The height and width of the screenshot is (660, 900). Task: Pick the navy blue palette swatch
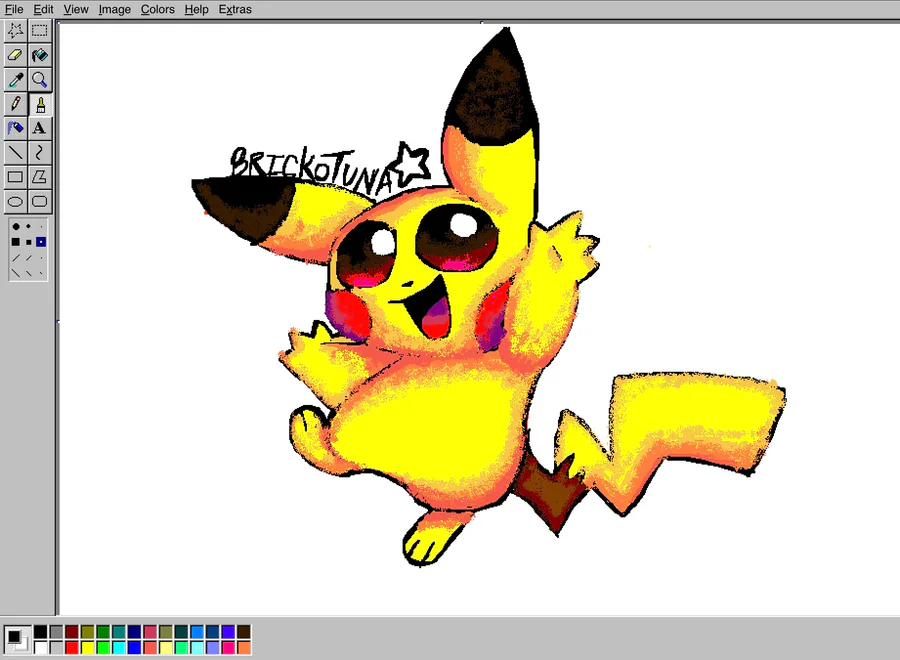click(x=134, y=632)
